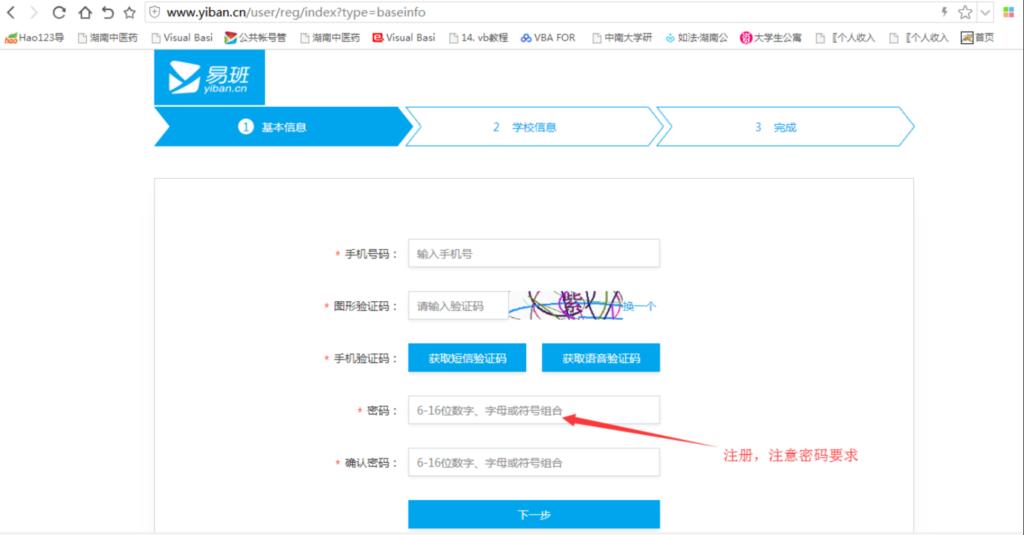Expand the dropdown arrow beside the favorite star

click(x=986, y=12)
